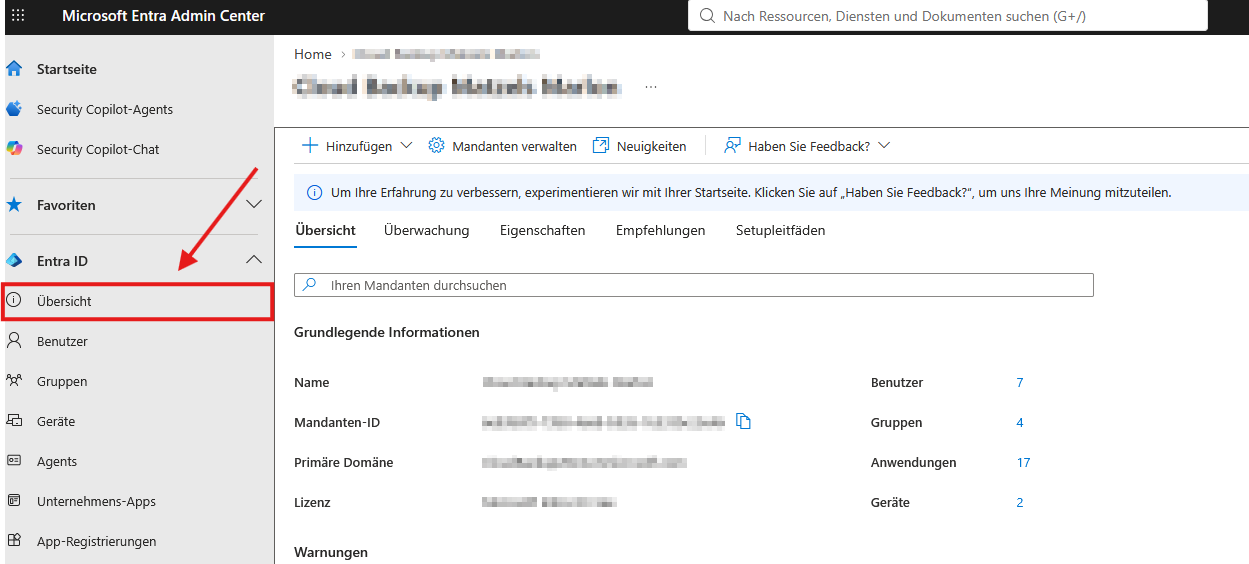Click the Lizenz label

coord(312,502)
